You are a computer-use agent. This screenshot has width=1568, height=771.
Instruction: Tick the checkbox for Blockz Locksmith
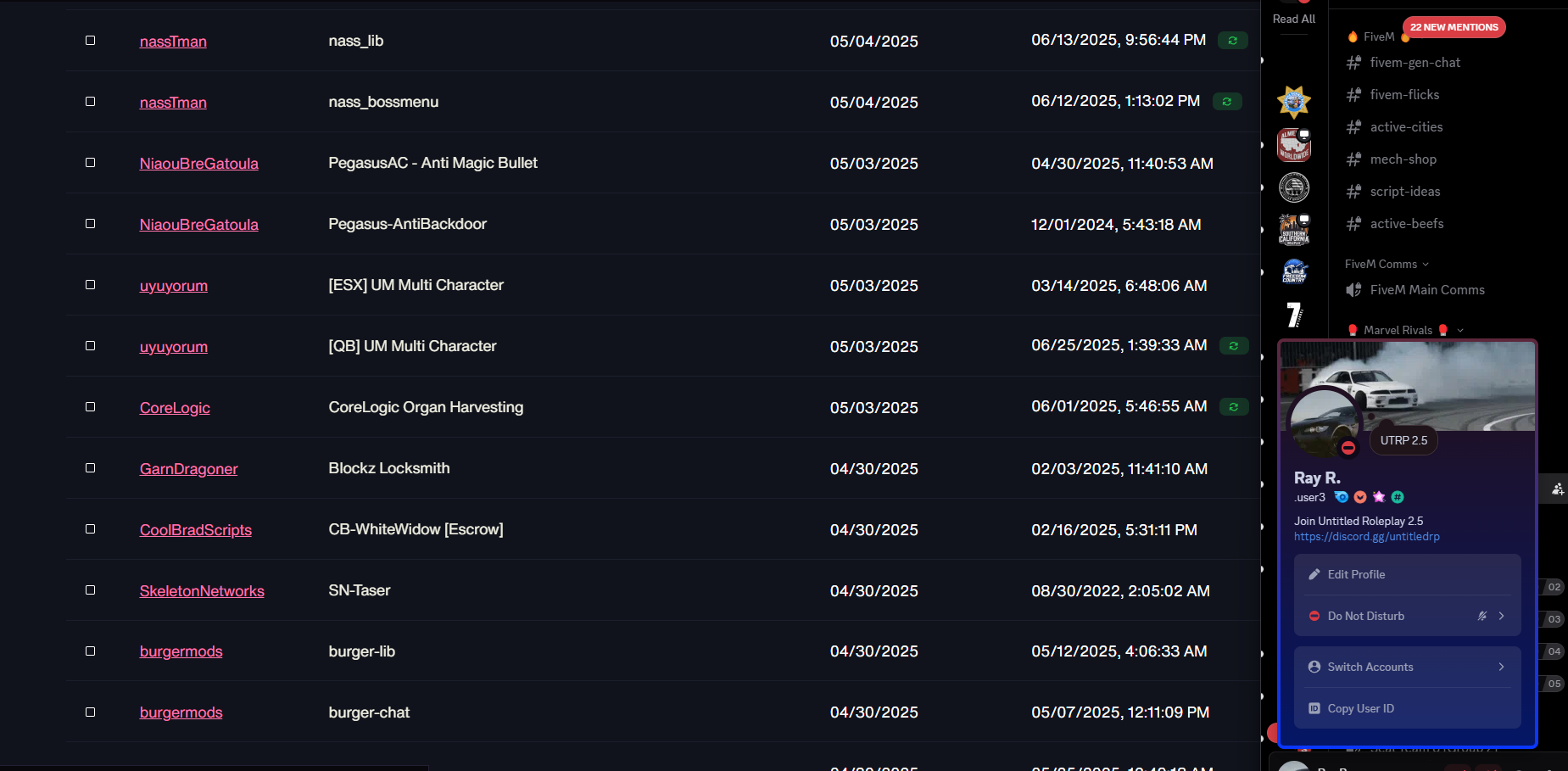point(90,468)
